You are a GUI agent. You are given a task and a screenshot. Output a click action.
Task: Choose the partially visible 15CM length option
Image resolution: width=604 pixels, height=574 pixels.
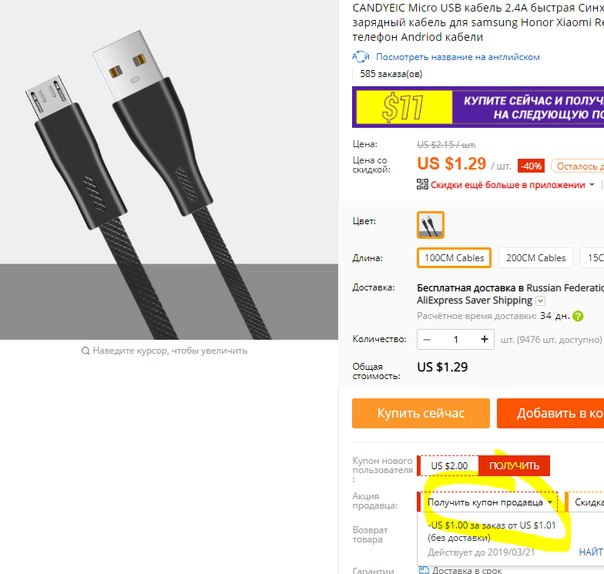592,258
